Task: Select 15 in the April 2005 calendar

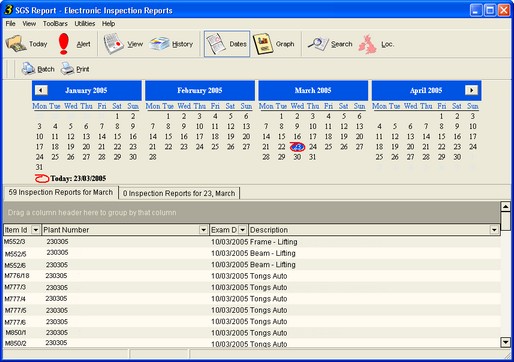Action: click(442, 136)
